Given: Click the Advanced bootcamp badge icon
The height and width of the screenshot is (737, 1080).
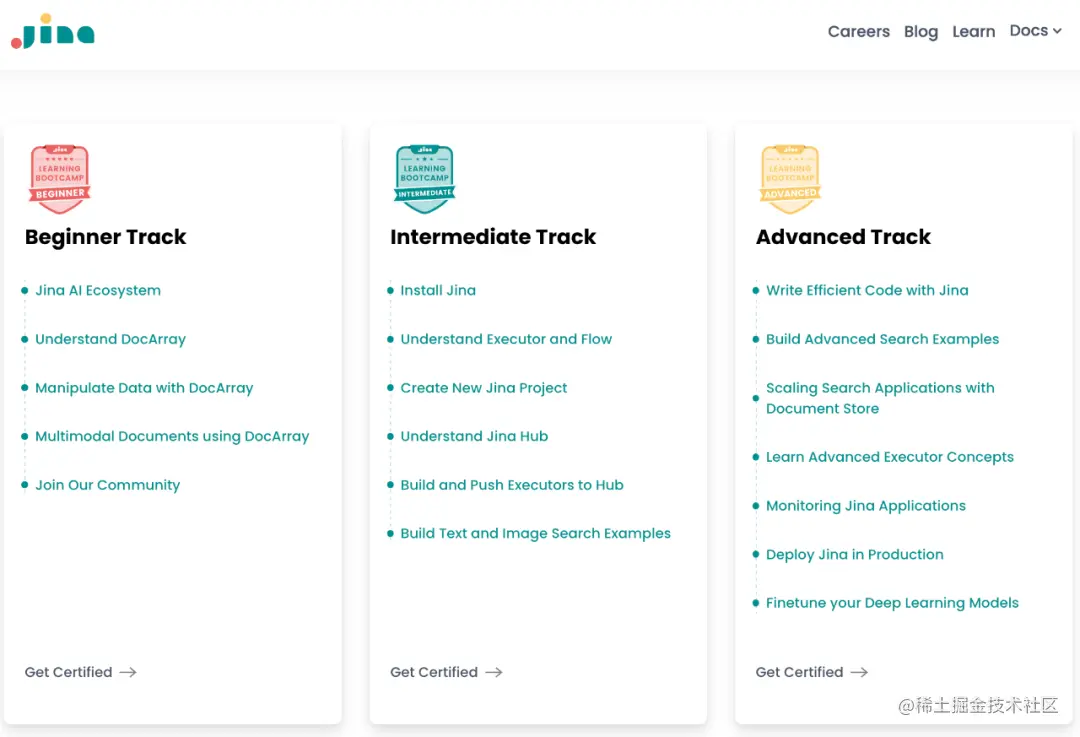Looking at the screenshot, I should [790, 179].
